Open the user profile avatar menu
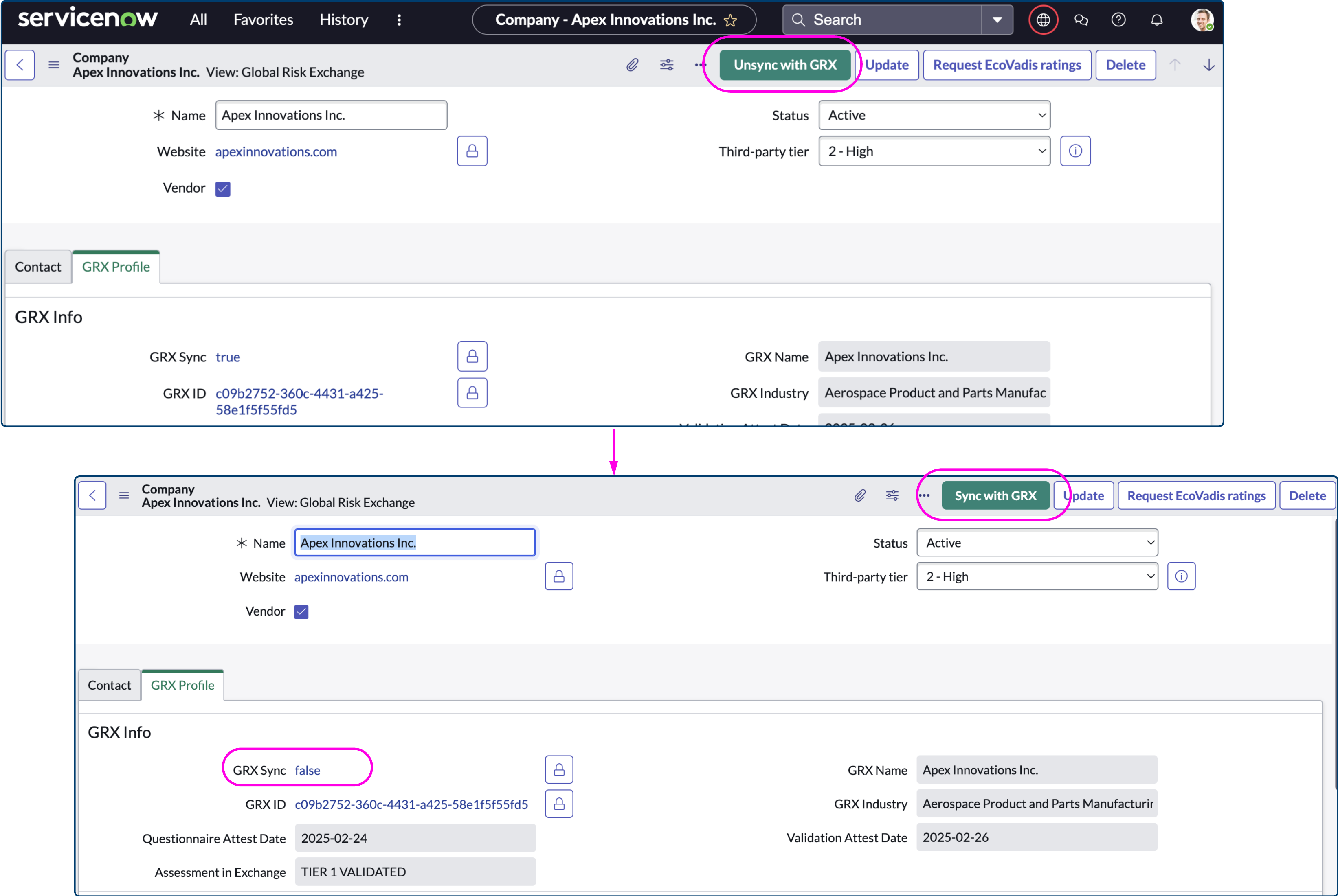This screenshot has height=896, width=1338. click(1202, 20)
